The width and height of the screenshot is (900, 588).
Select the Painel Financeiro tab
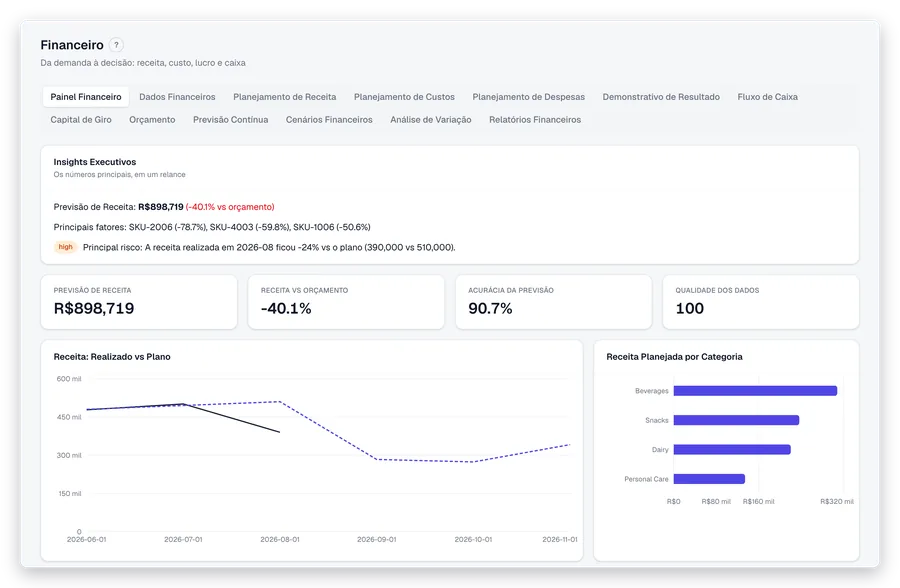click(x=86, y=97)
